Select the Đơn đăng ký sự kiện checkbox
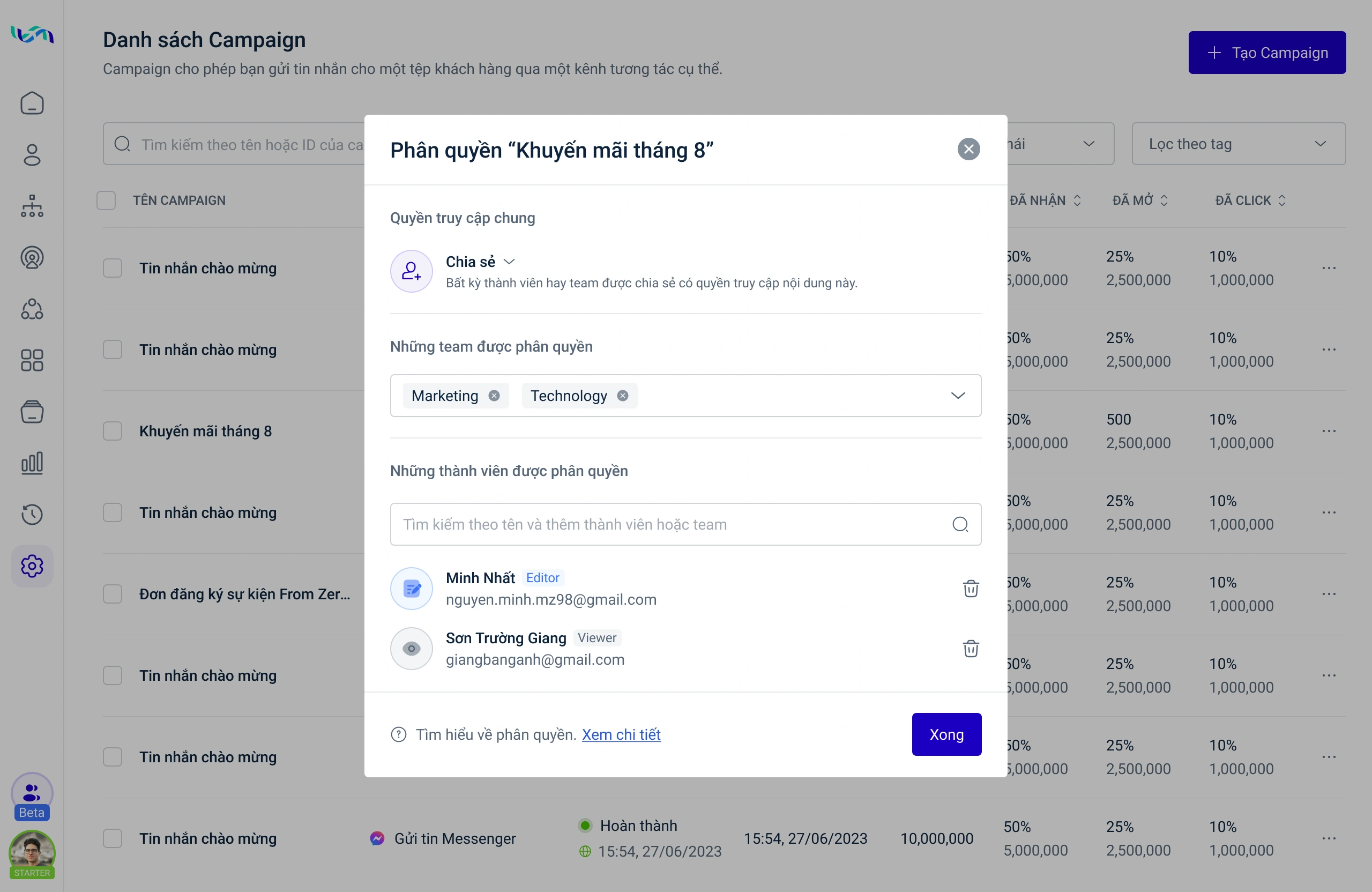 113,594
